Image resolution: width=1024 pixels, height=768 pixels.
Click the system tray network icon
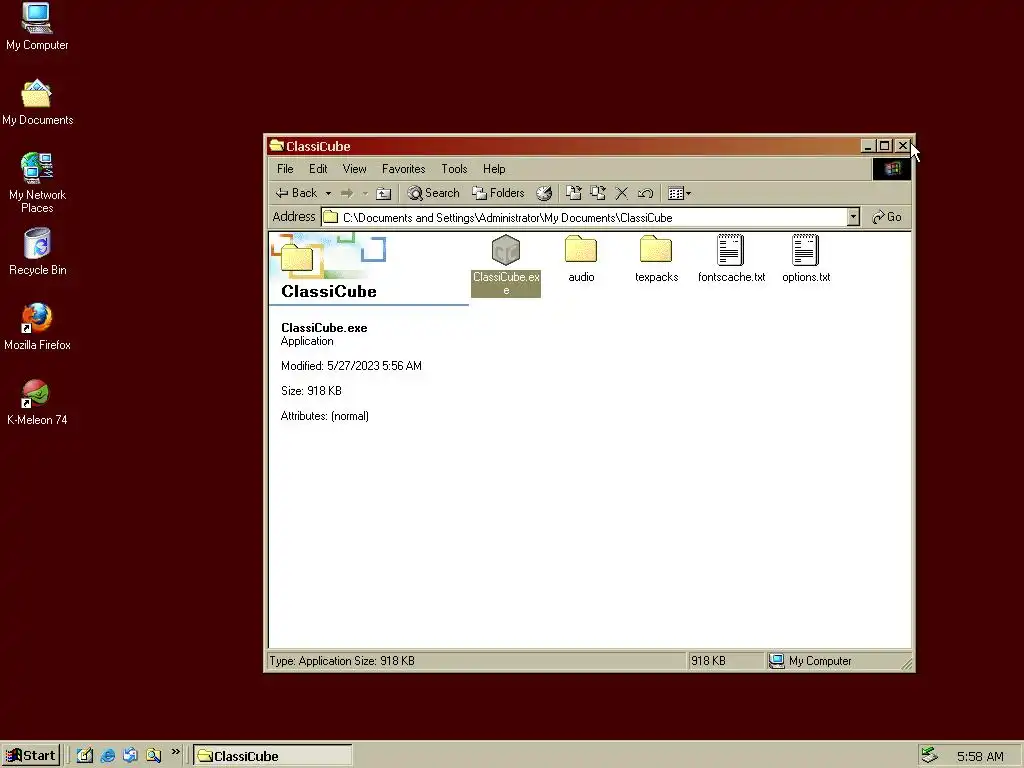click(x=929, y=756)
